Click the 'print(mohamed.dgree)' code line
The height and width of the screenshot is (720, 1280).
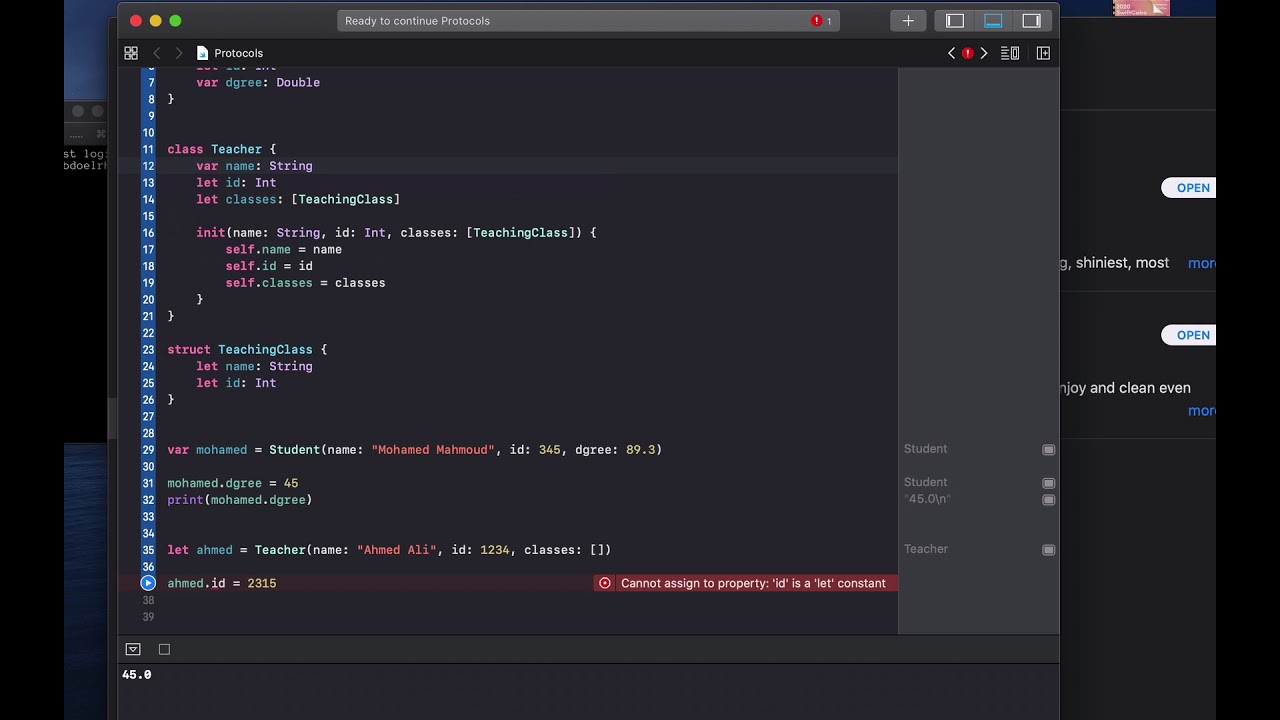click(240, 500)
